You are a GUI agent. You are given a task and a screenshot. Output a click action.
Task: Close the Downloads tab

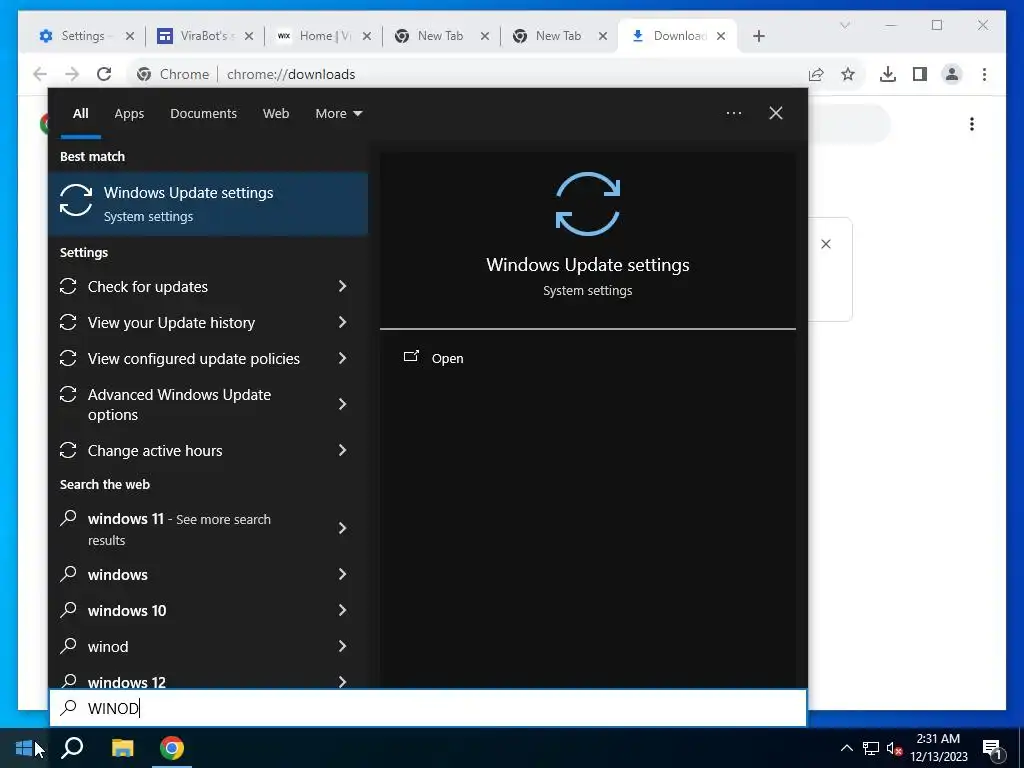click(721, 36)
